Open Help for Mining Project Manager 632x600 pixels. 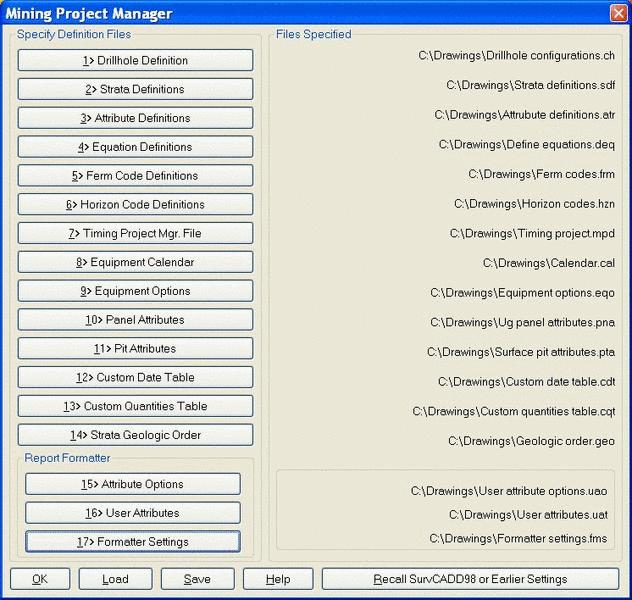point(278,579)
